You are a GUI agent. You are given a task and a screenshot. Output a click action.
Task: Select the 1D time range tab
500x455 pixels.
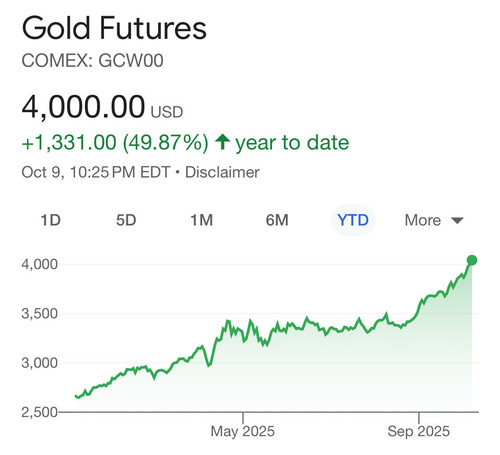pos(50,220)
